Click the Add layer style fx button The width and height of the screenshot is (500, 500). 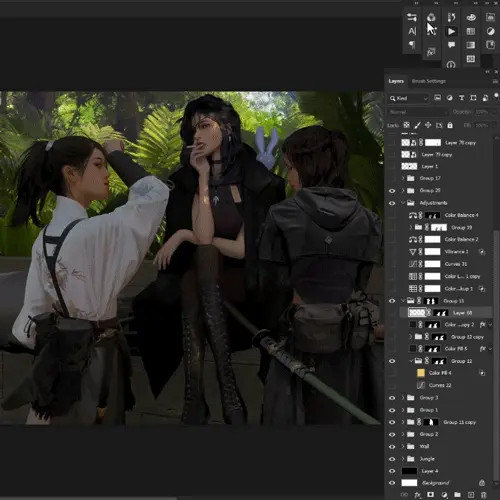point(417,495)
